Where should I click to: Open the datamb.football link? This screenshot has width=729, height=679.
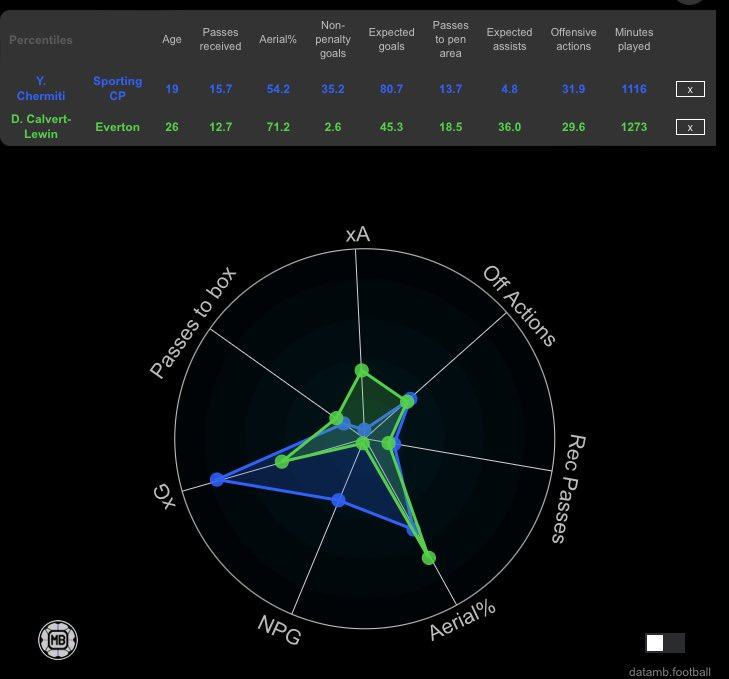tap(669, 672)
